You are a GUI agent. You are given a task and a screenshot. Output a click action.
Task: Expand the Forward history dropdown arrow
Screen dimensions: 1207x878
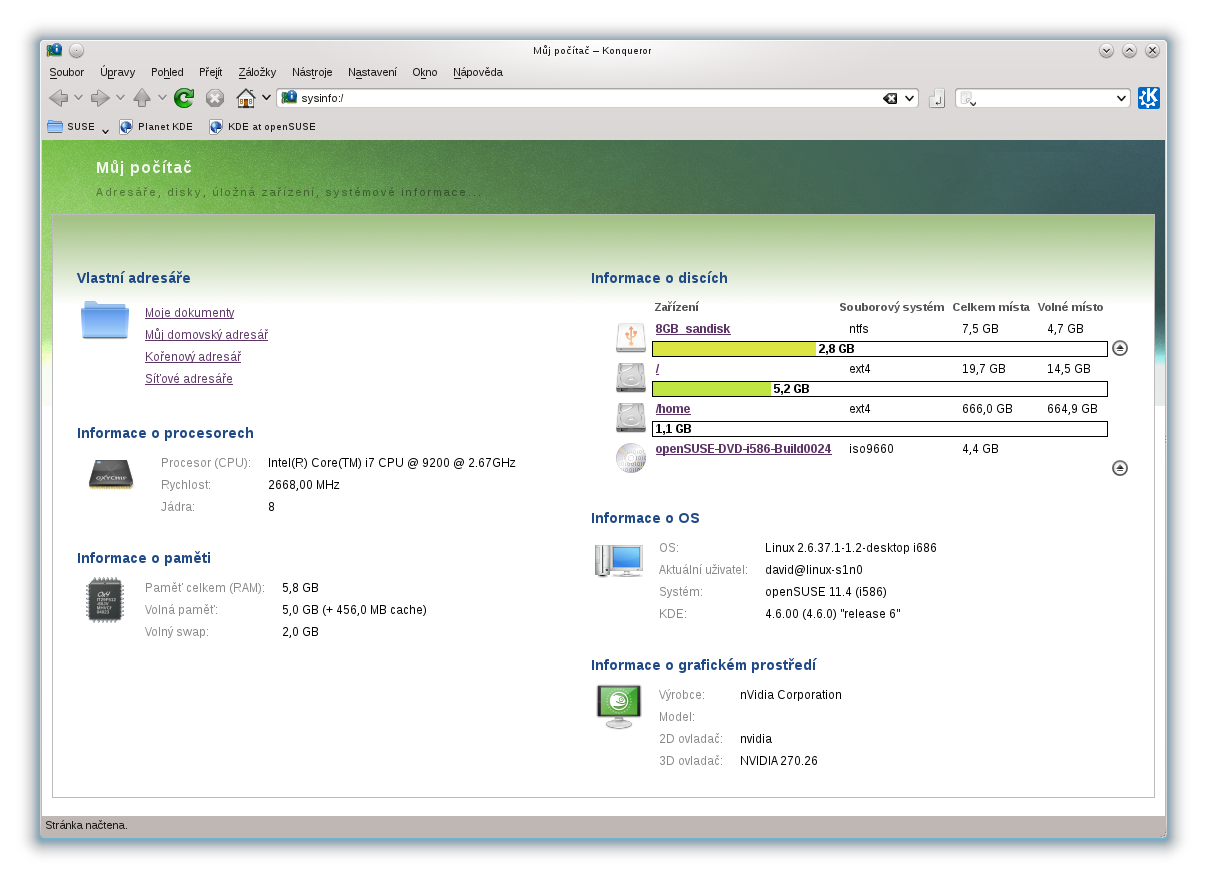pyautogui.click(x=120, y=98)
